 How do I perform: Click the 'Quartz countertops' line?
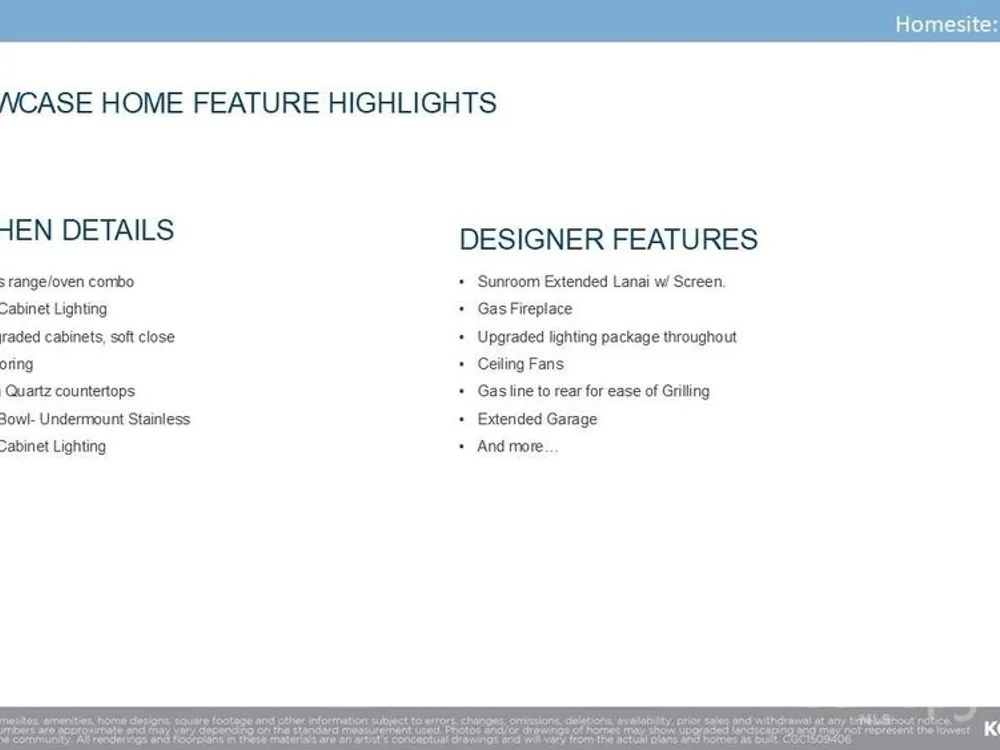point(68,391)
